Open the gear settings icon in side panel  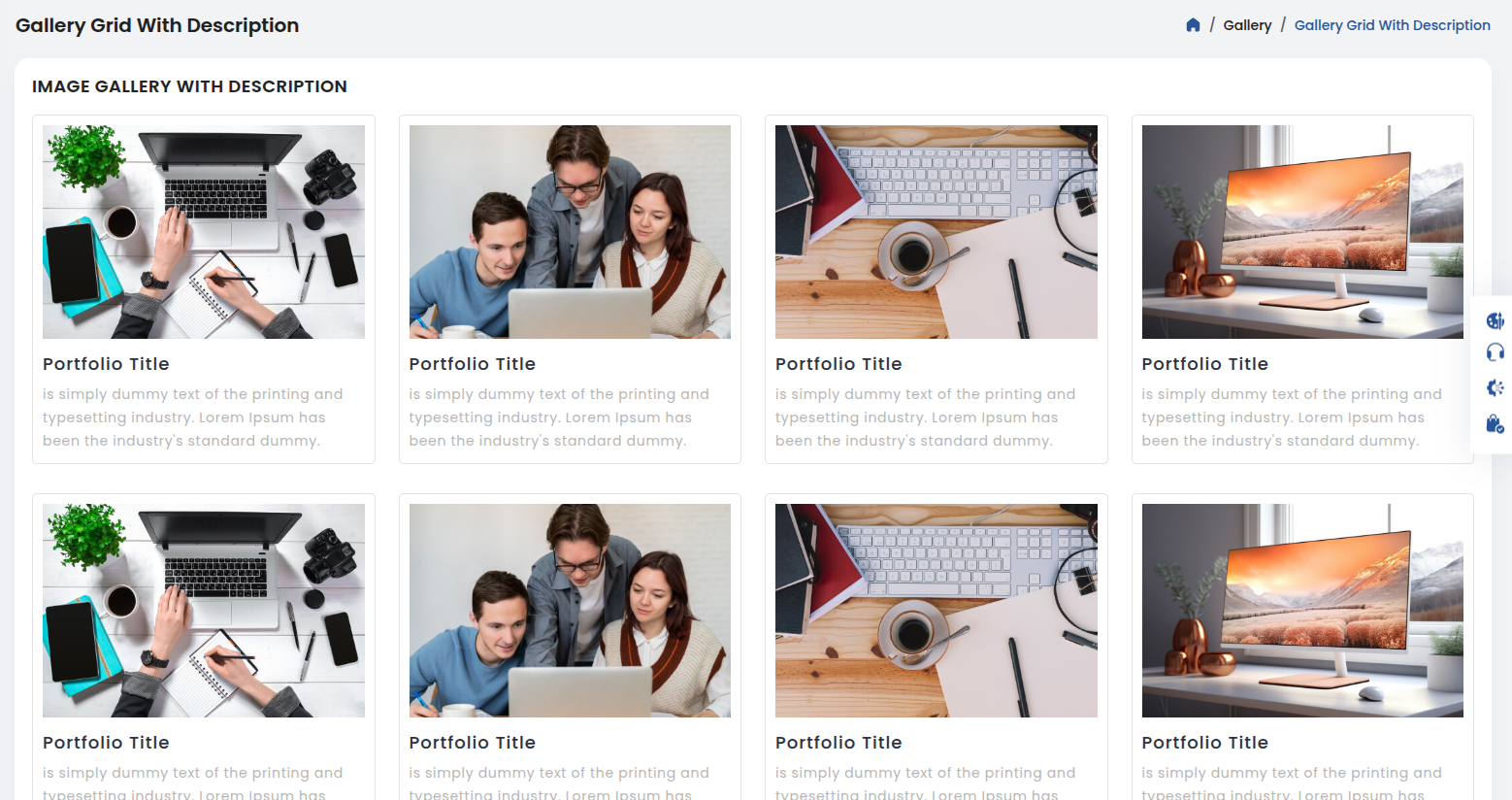[1495, 388]
